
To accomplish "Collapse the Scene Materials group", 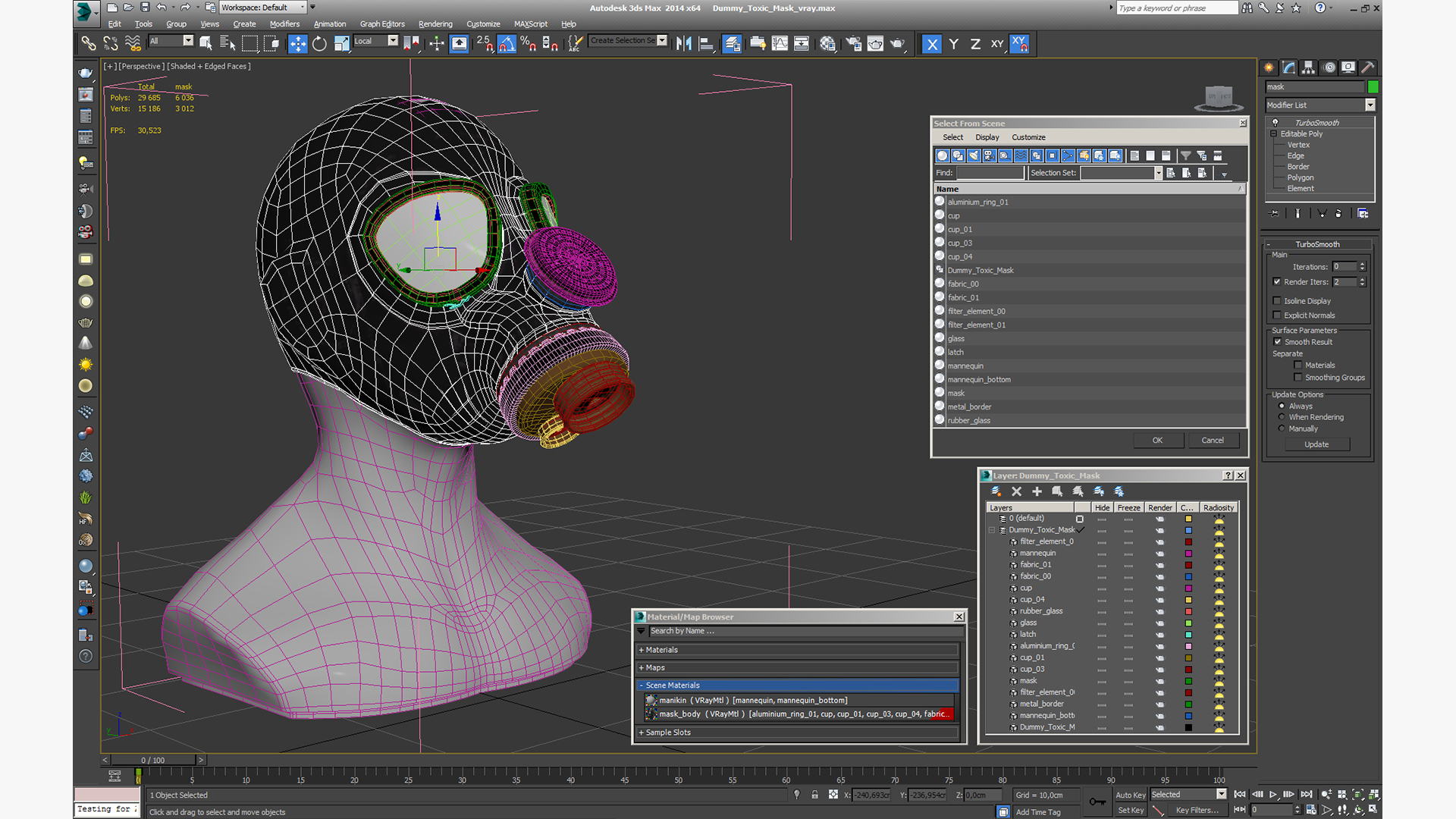I will [798, 686].
